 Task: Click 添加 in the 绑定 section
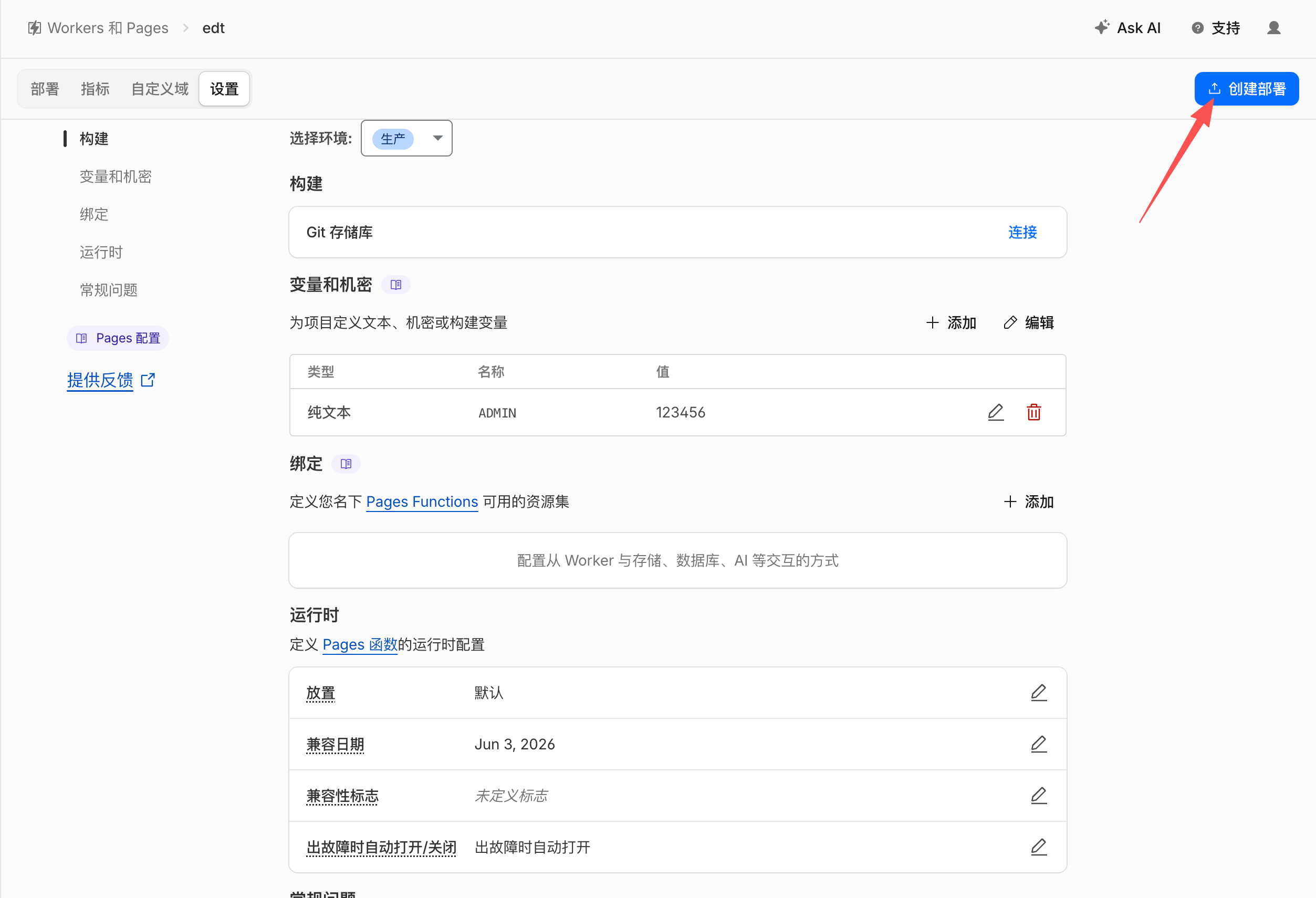[1028, 502]
